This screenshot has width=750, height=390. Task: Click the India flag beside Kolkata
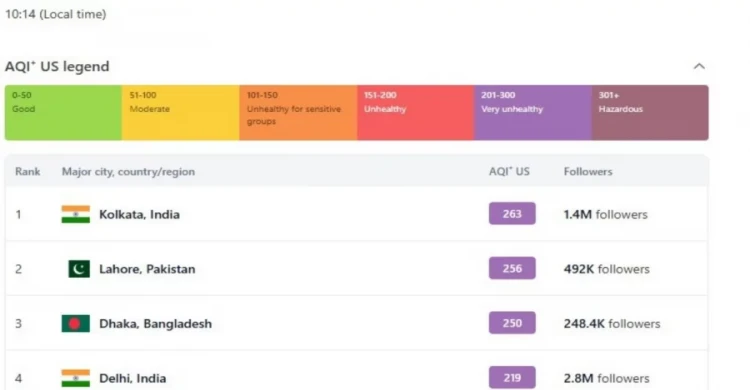tap(76, 214)
